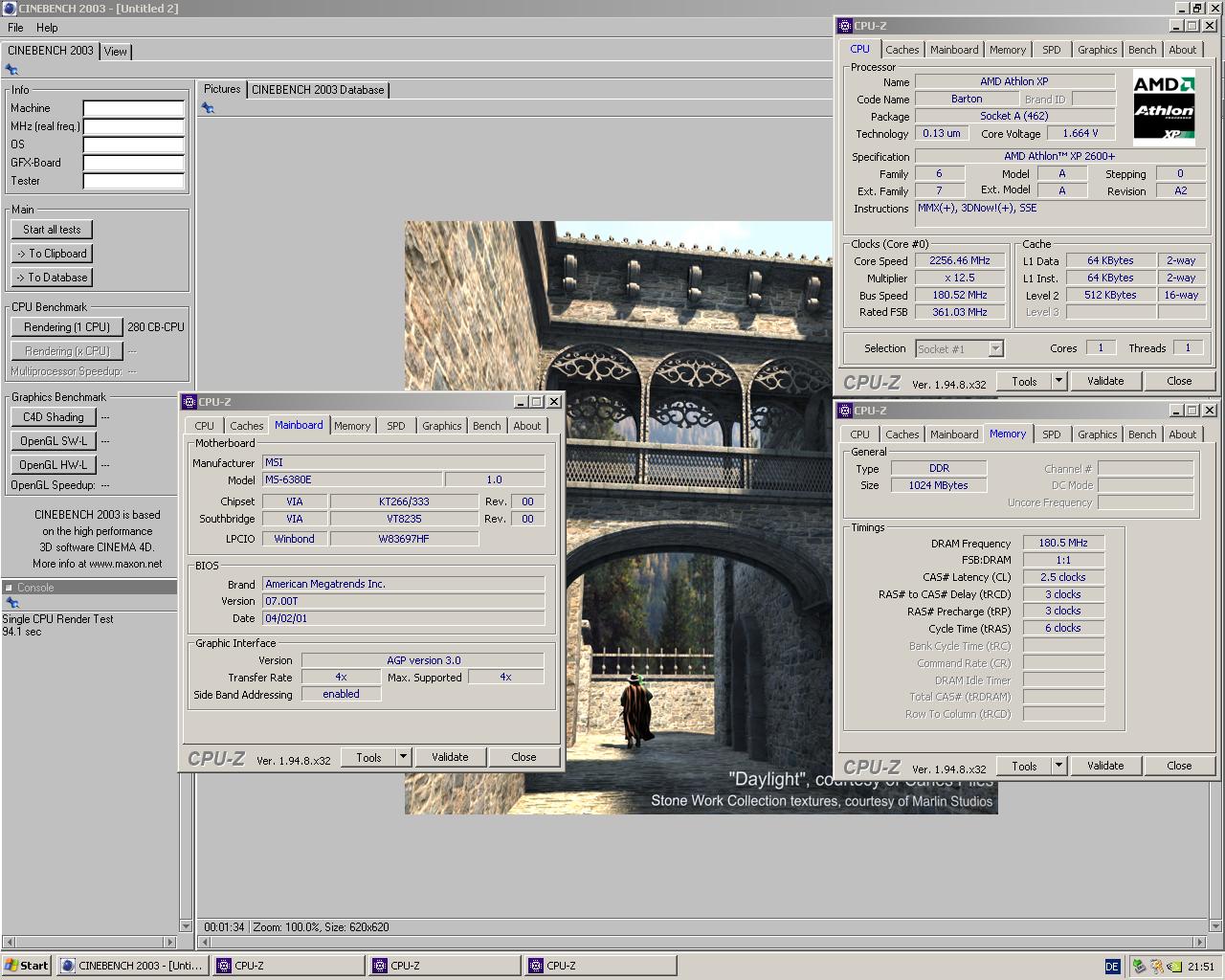This screenshot has width=1225, height=980.
Task: Click the MHz (real freq.) input field
Action: click(133, 126)
